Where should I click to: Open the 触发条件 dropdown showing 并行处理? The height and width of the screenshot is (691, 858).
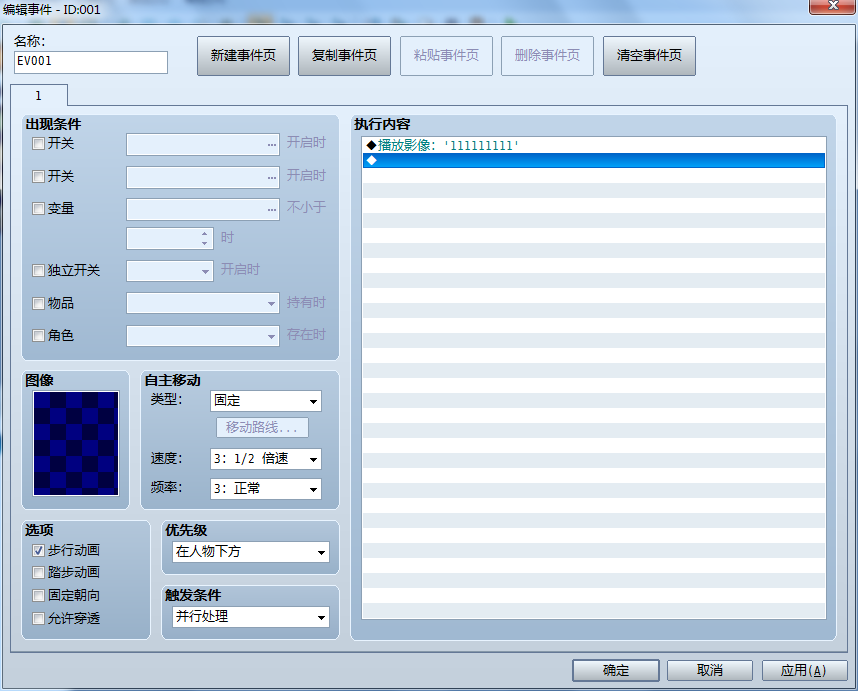click(x=251, y=617)
